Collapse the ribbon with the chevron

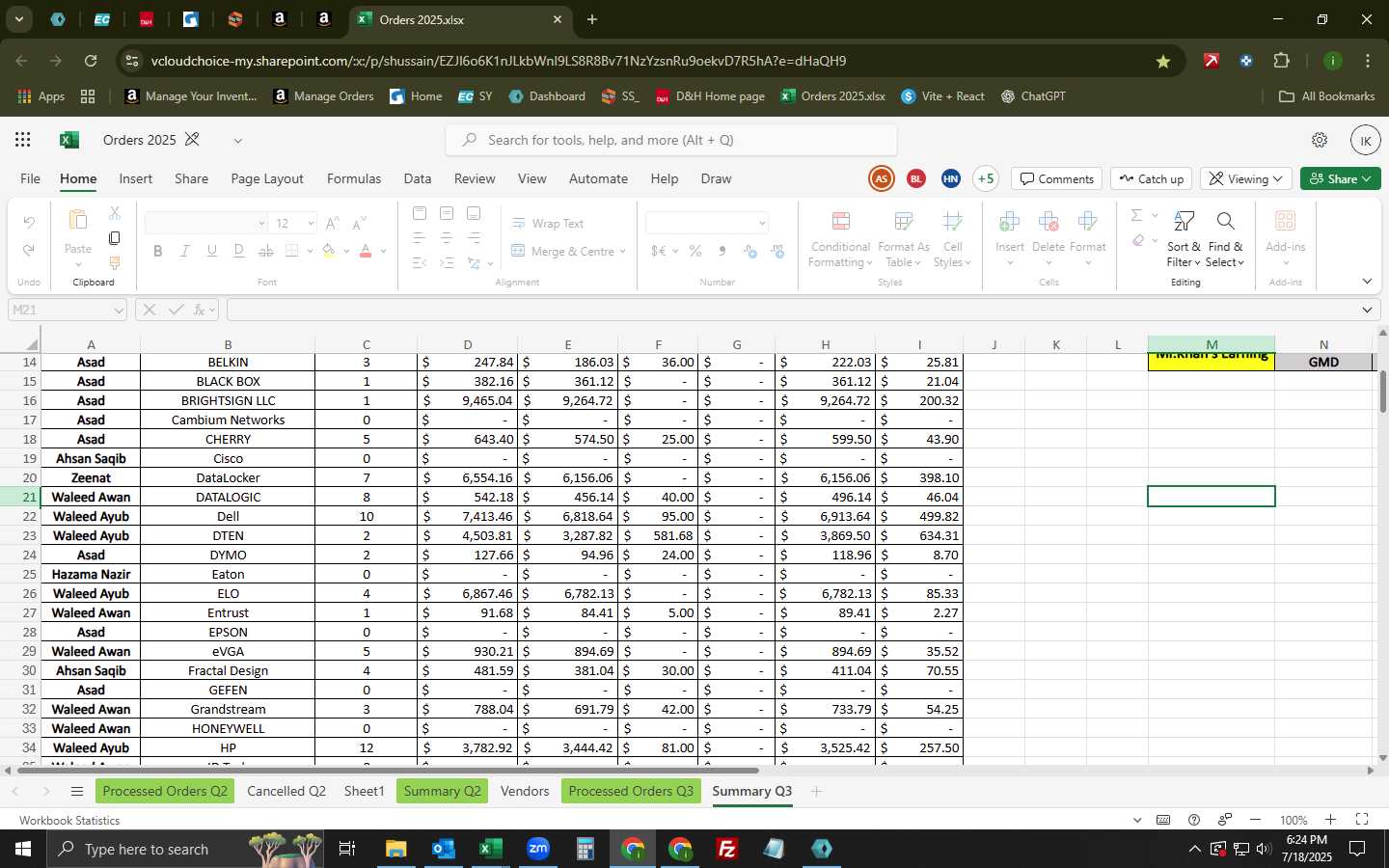click(x=1367, y=282)
